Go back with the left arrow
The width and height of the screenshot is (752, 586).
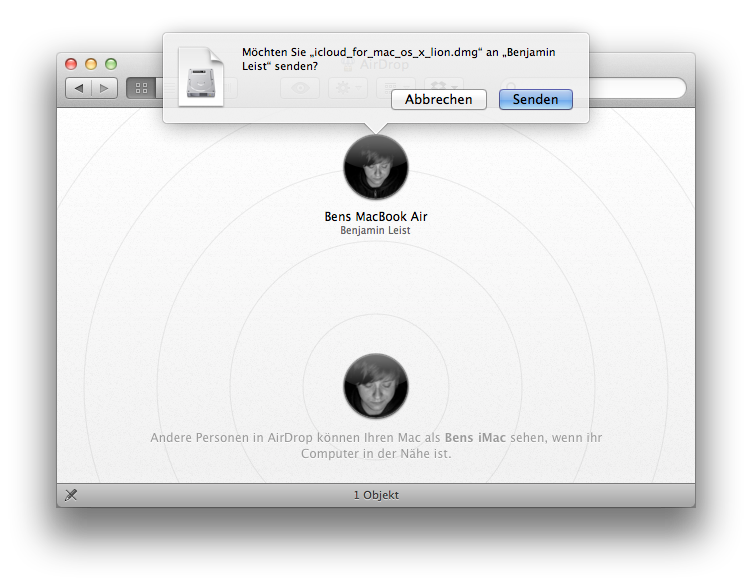(79, 88)
